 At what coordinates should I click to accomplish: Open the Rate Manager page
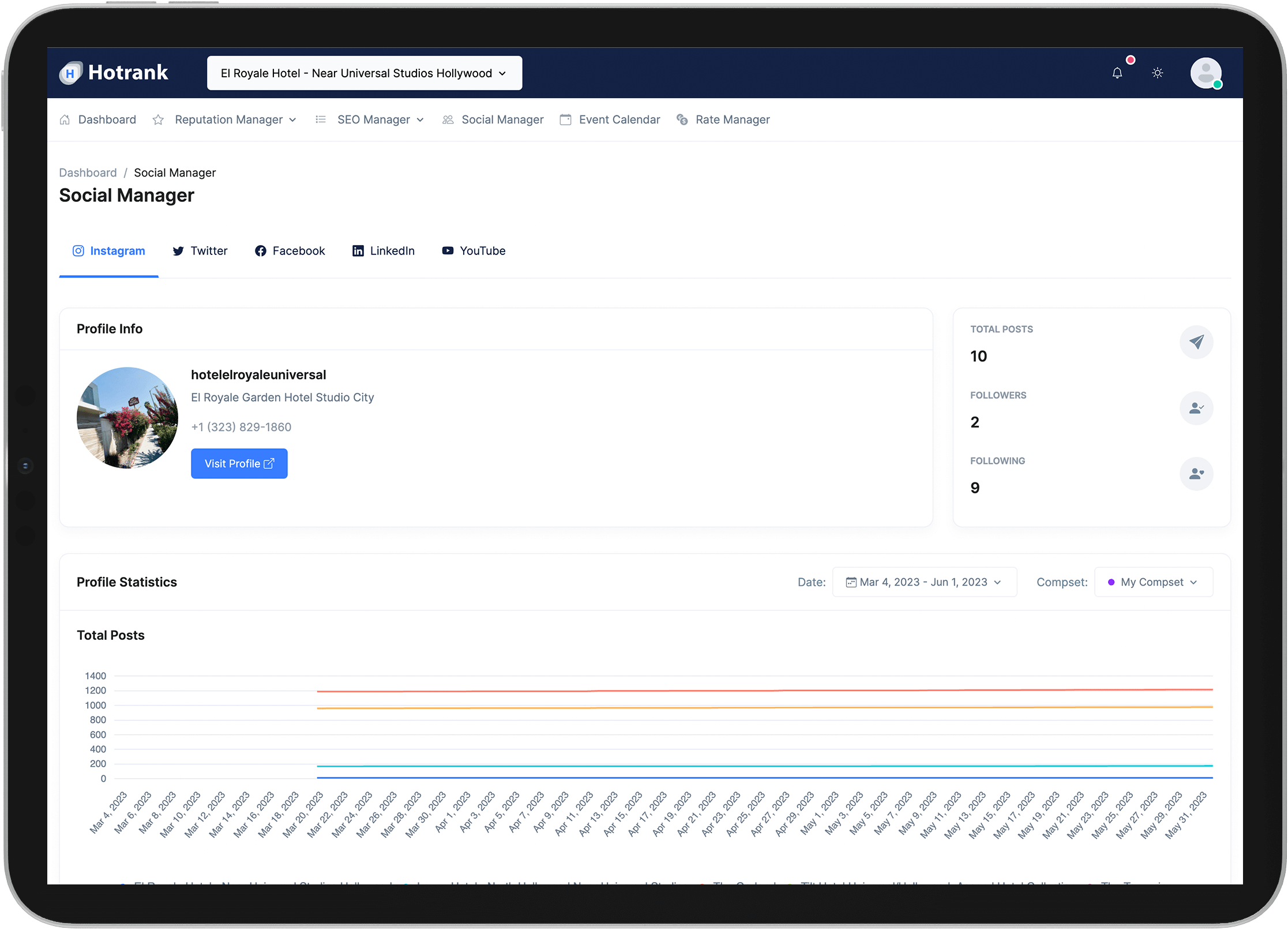732,119
